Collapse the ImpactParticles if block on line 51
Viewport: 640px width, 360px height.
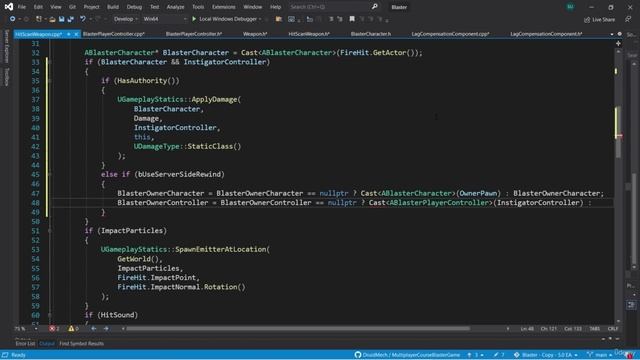pos(50,231)
